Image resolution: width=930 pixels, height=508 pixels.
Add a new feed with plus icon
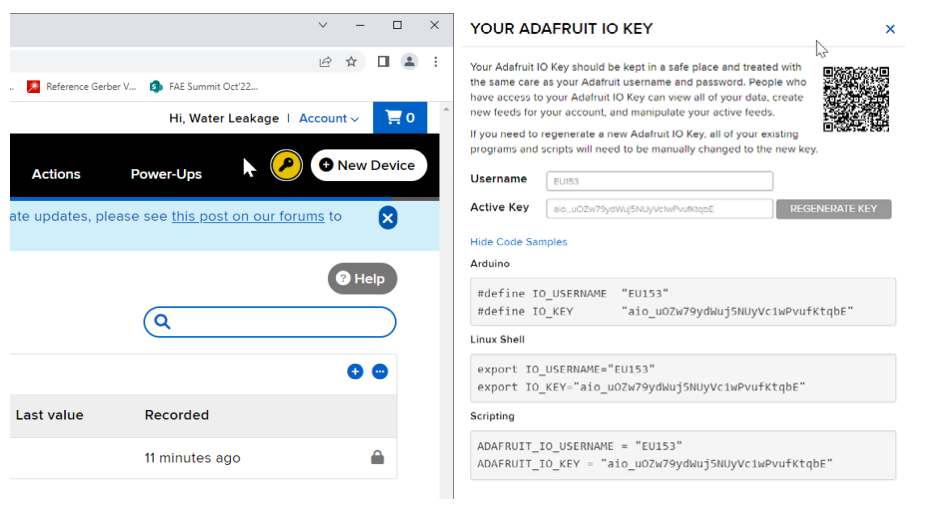tap(355, 372)
